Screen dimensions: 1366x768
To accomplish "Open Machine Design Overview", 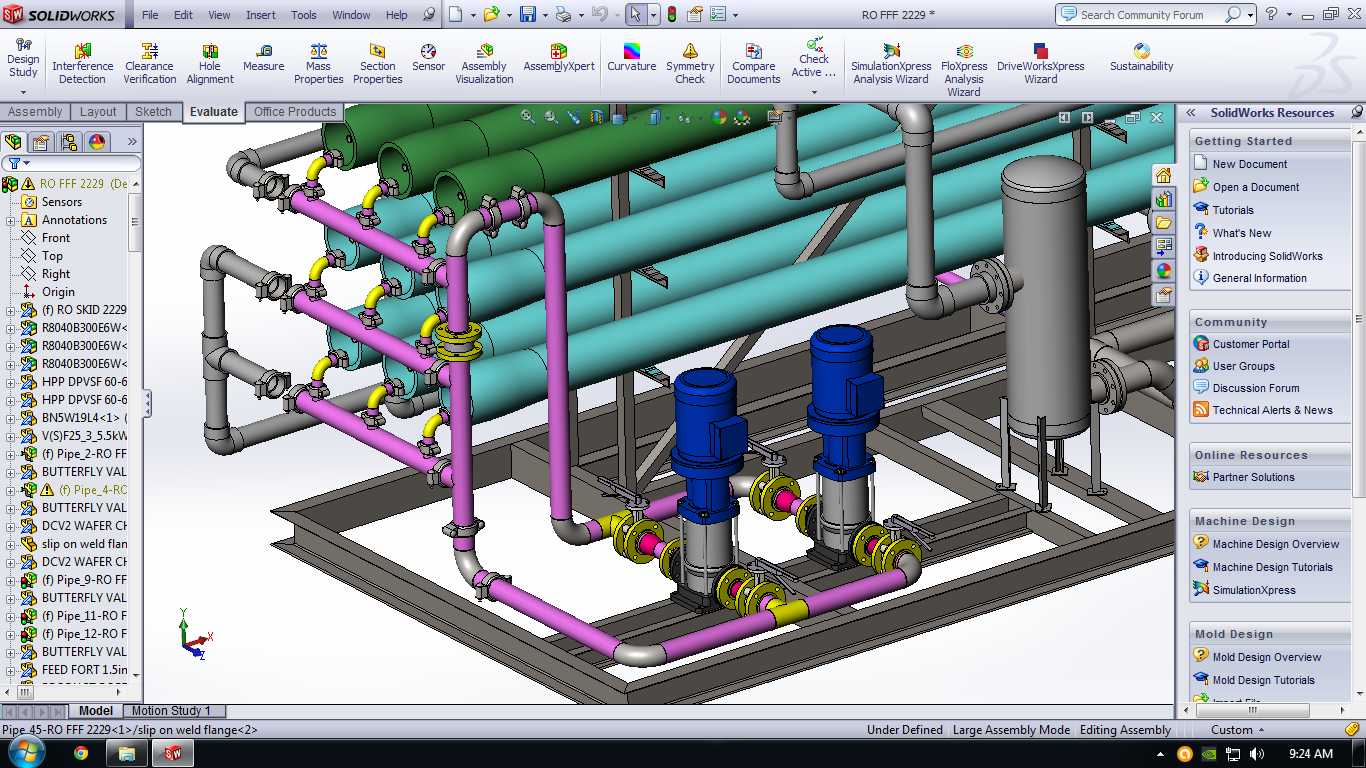I will 1276,544.
